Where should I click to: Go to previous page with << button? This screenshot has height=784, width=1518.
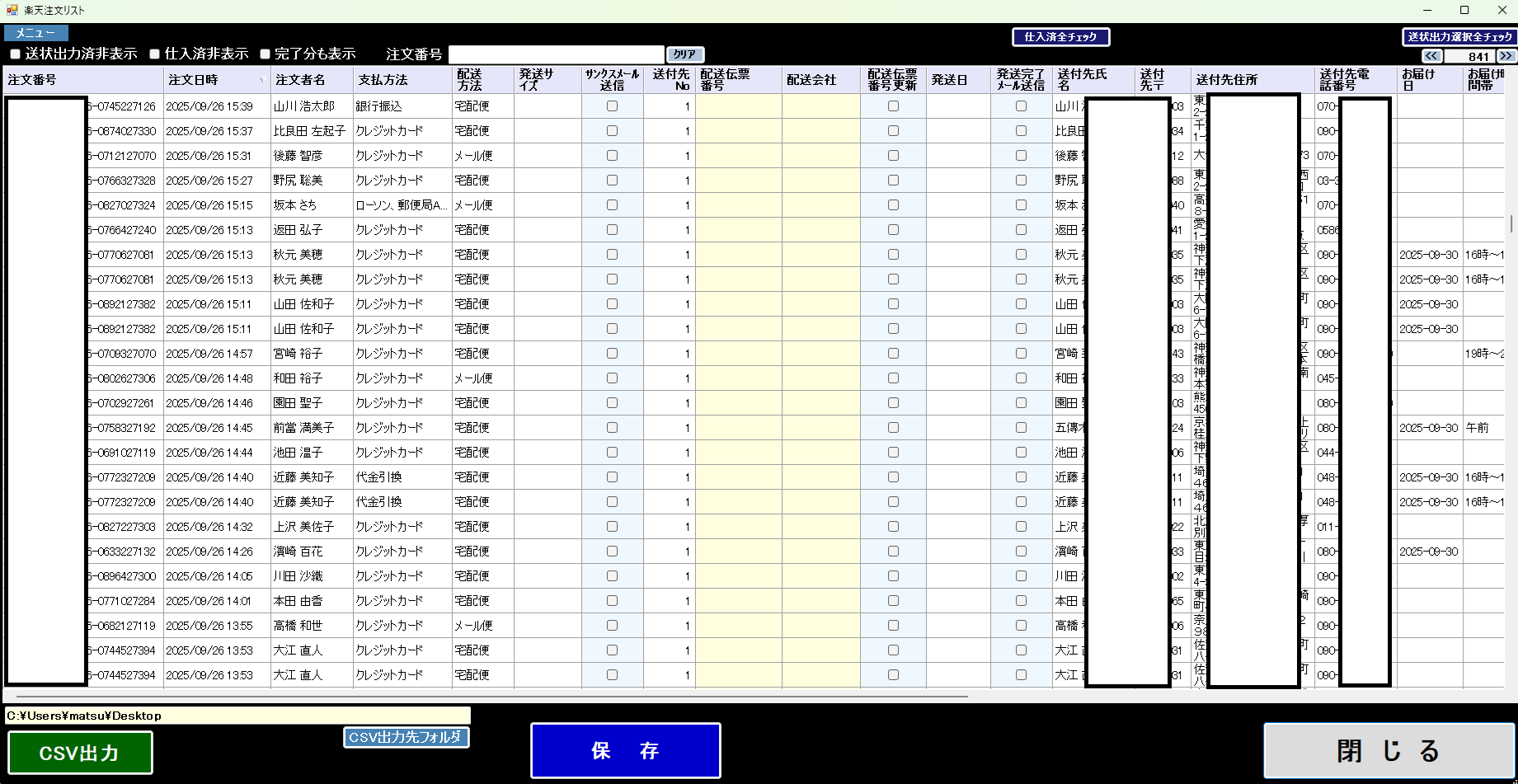1431,56
